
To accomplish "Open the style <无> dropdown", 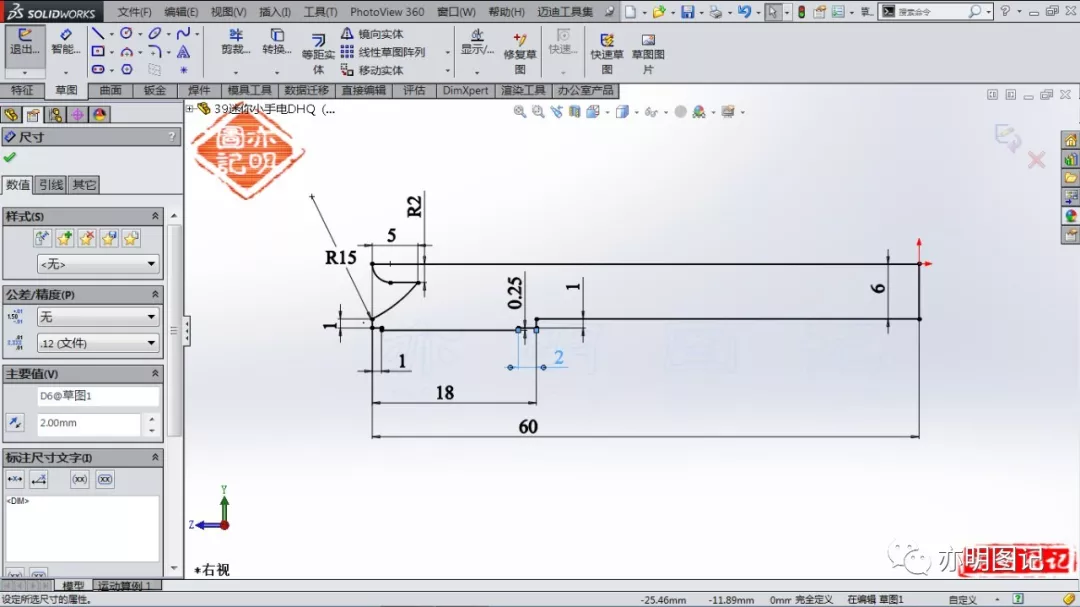I will pyautogui.click(x=98, y=264).
